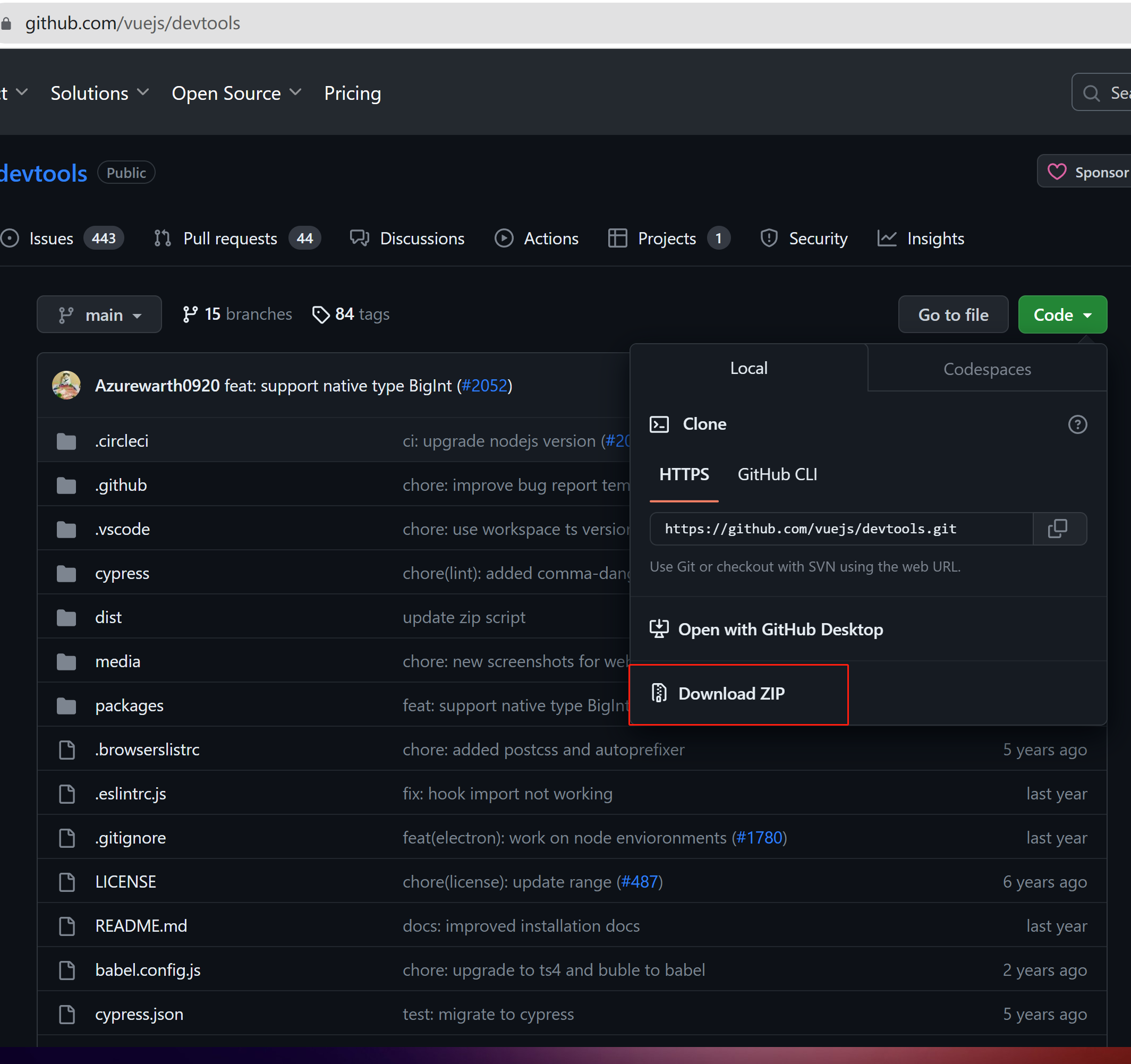Select the HTTPS clone option

[684, 474]
